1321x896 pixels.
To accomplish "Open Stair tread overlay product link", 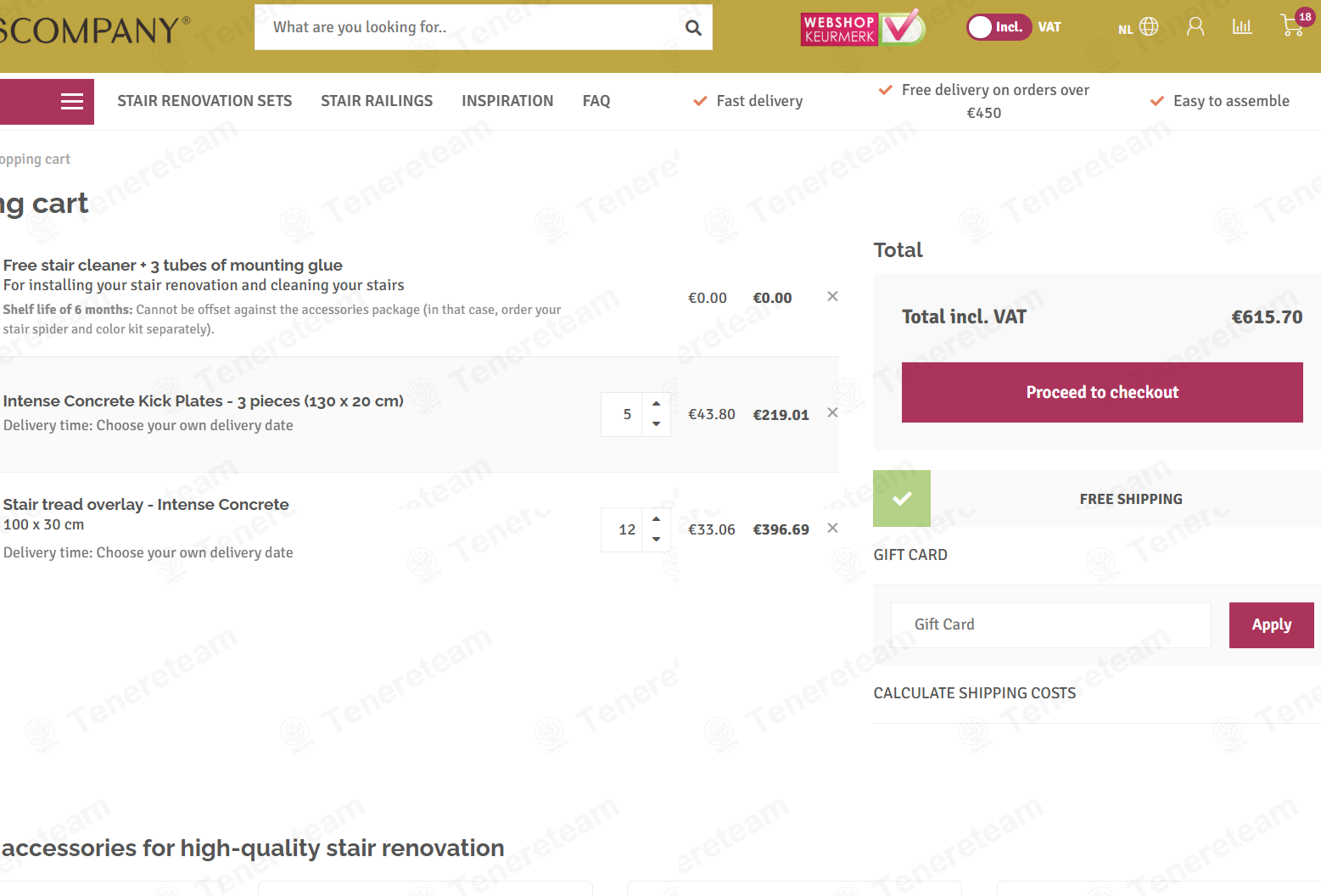I will click(x=146, y=504).
